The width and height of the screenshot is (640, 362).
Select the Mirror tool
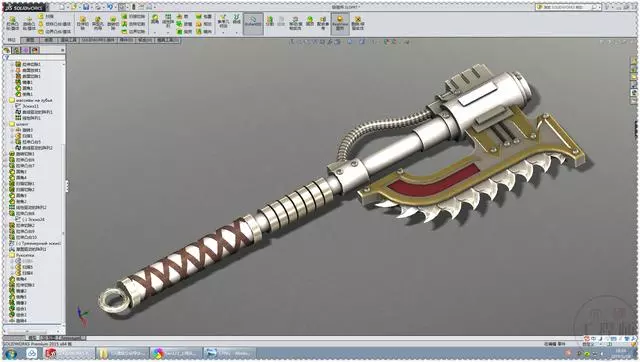click(x=203, y=31)
